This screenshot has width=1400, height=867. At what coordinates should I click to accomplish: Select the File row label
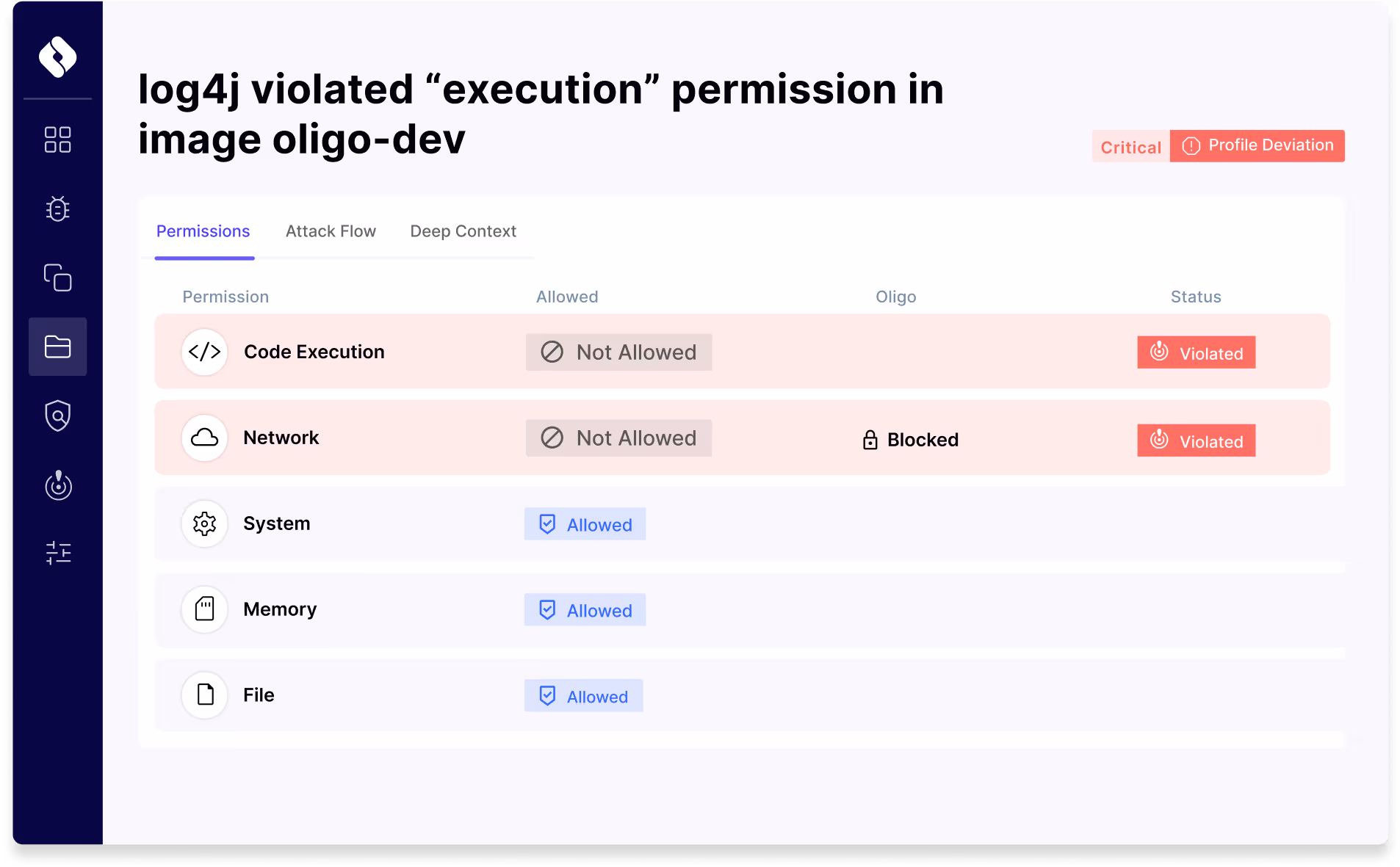coord(259,694)
